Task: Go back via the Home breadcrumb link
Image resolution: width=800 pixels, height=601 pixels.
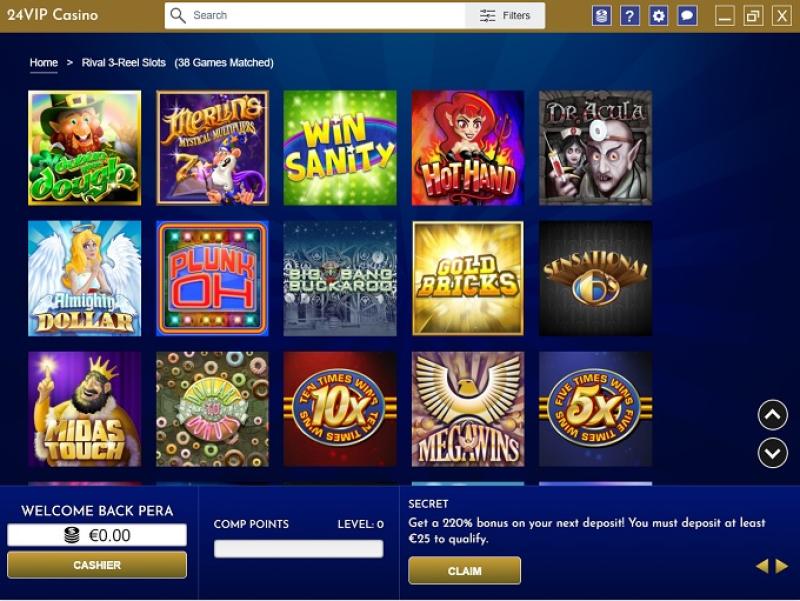Action: [44, 63]
